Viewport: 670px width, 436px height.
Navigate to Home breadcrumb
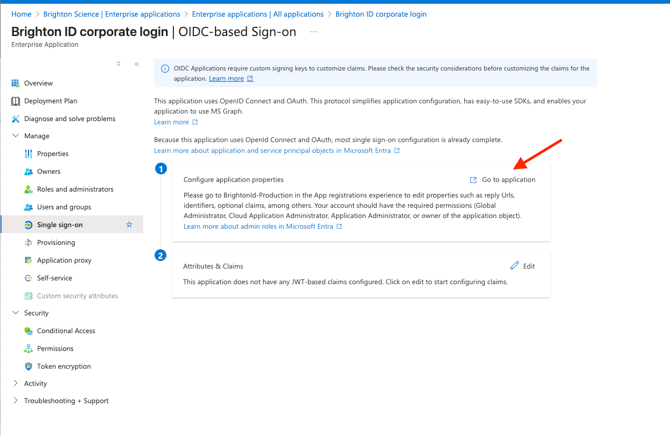pos(21,14)
